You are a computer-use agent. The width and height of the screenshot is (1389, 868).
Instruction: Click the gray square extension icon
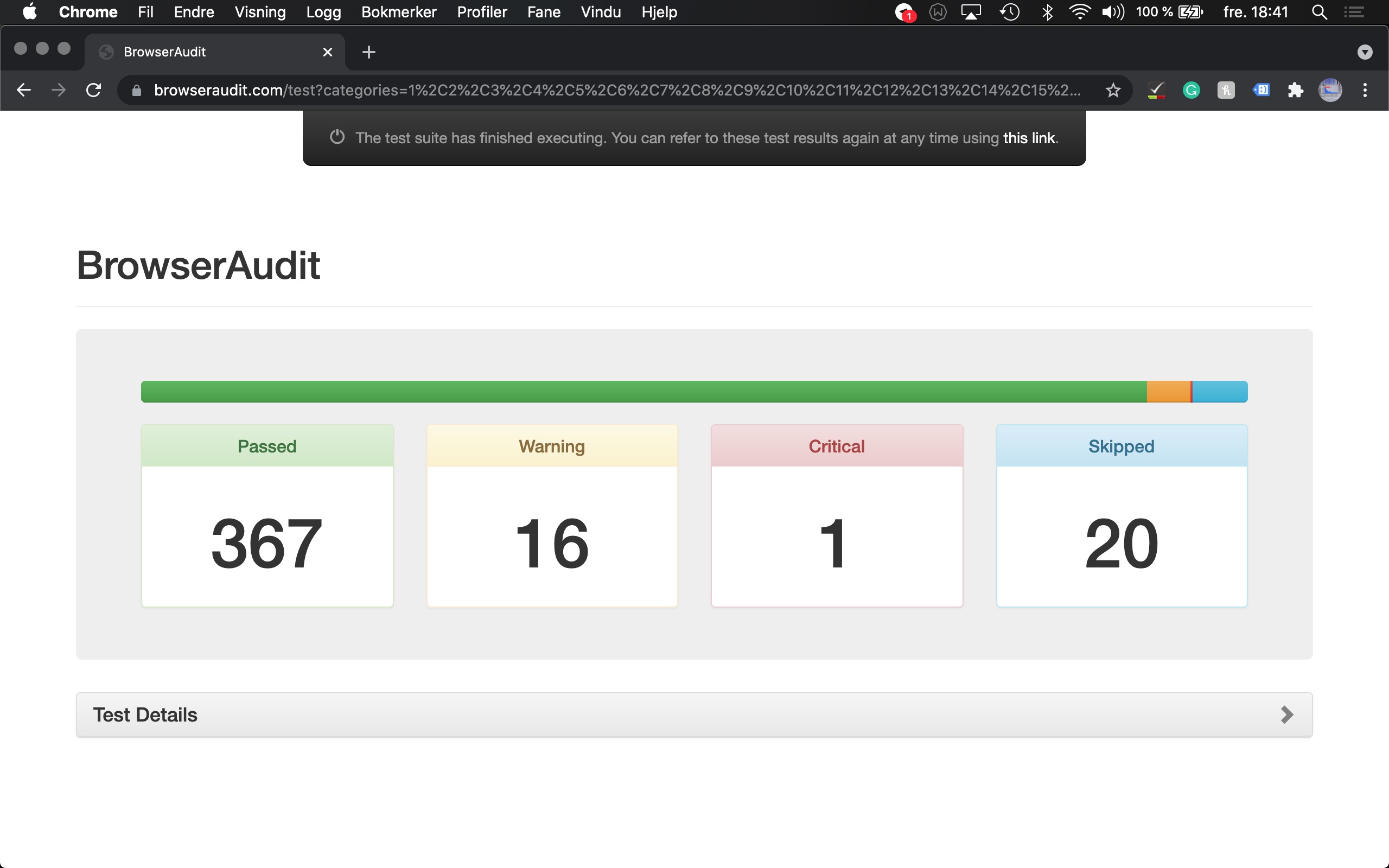pos(1226,90)
